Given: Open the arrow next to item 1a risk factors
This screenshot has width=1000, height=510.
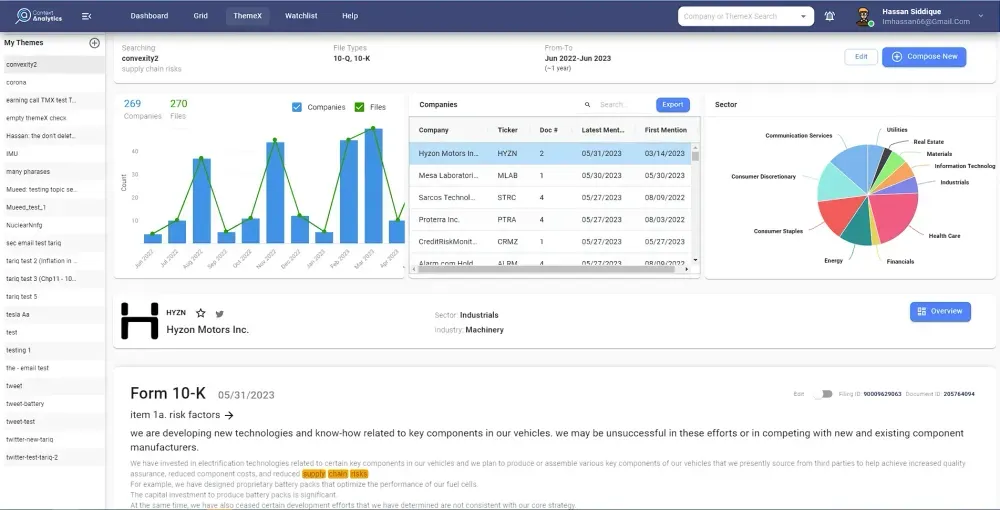Looking at the screenshot, I should point(229,415).
